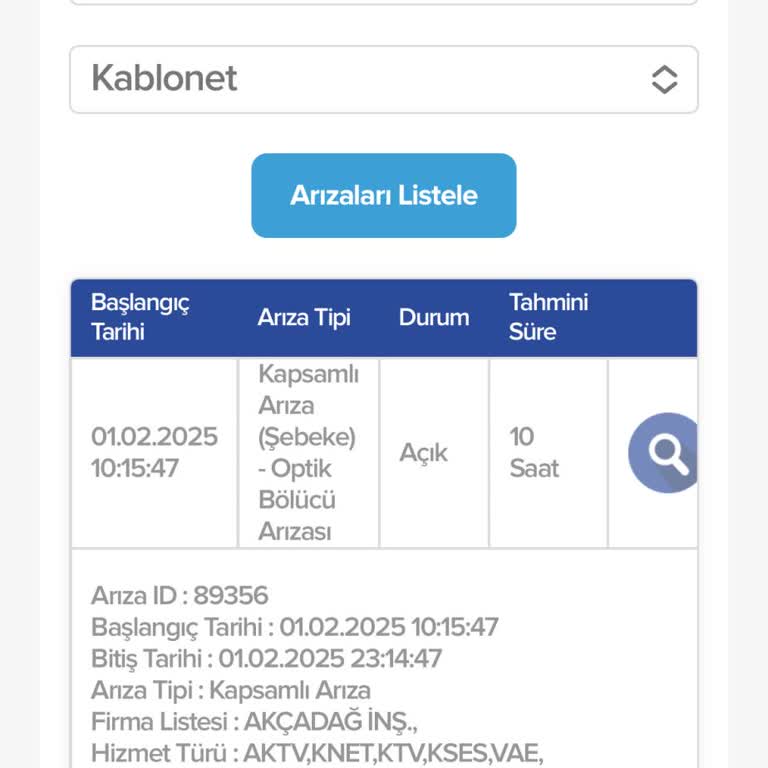
Task: Click the Başlangıç Tarihi column header
Action: 140,318
